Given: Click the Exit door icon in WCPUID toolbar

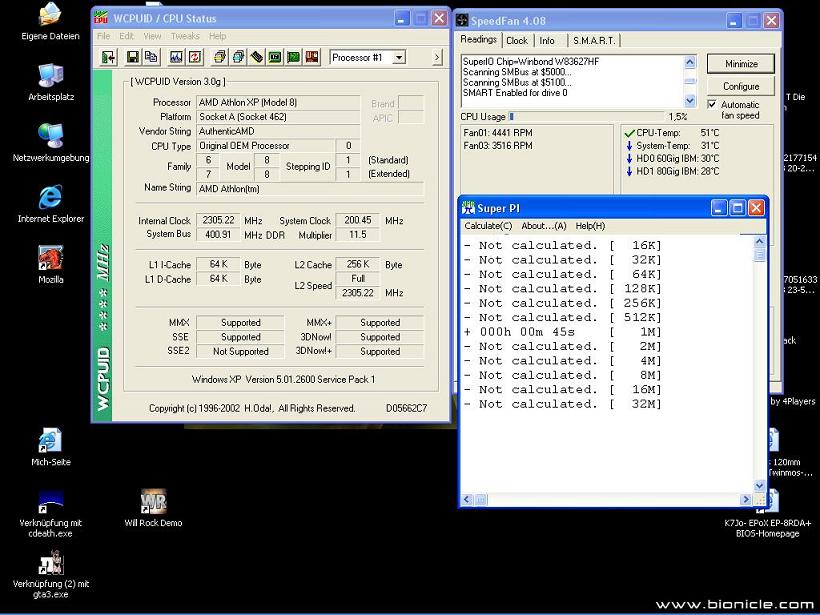Looking at the screenshot, I should [x=108, y=58].
